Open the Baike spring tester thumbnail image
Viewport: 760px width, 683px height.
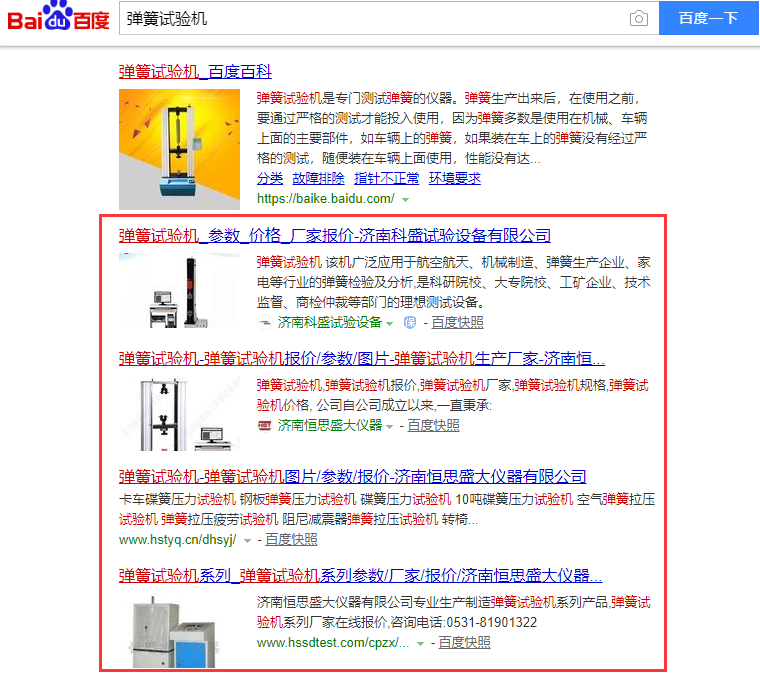[x=179, y=149]
